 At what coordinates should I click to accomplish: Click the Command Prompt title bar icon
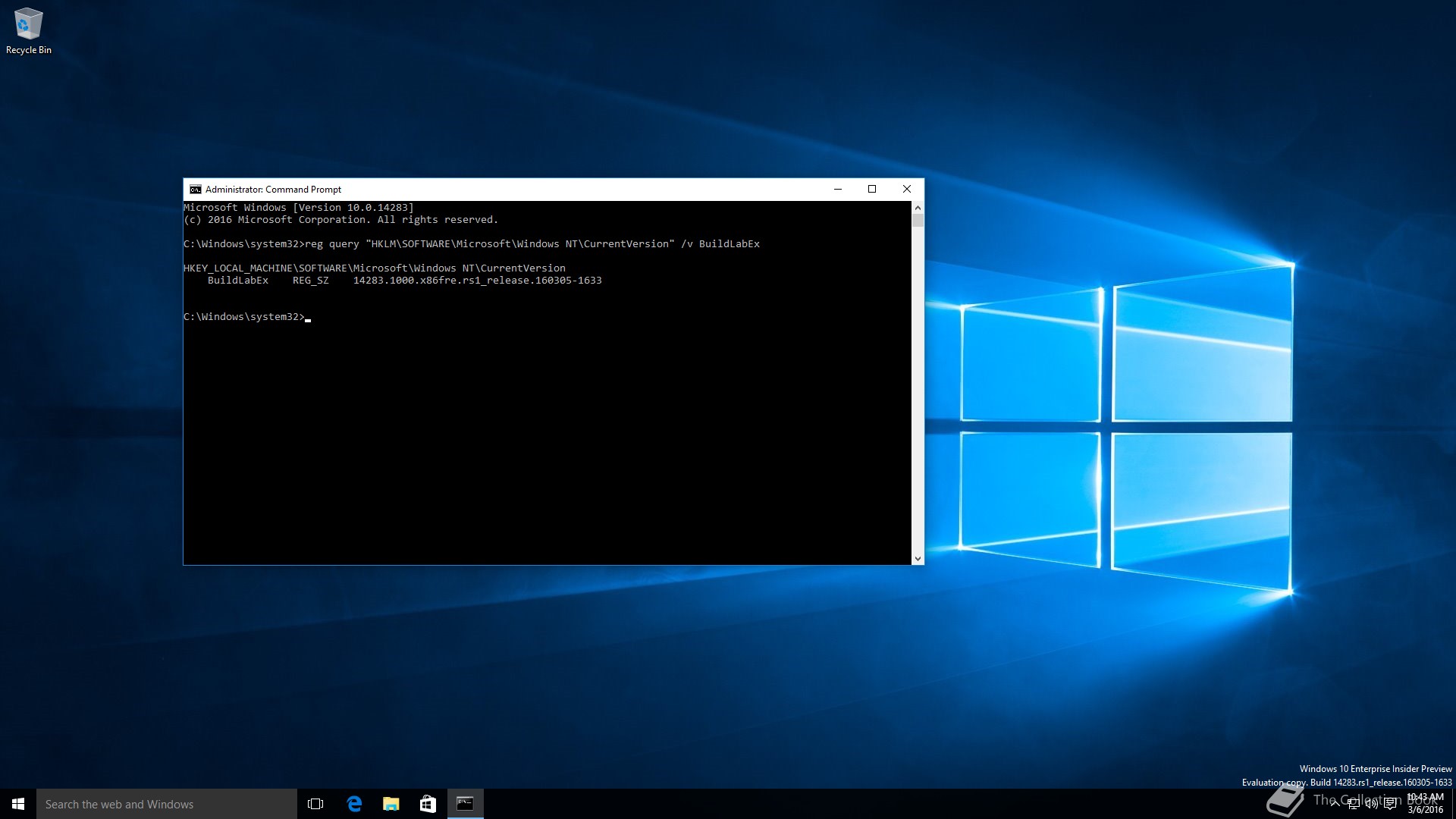tap(196, 190)
